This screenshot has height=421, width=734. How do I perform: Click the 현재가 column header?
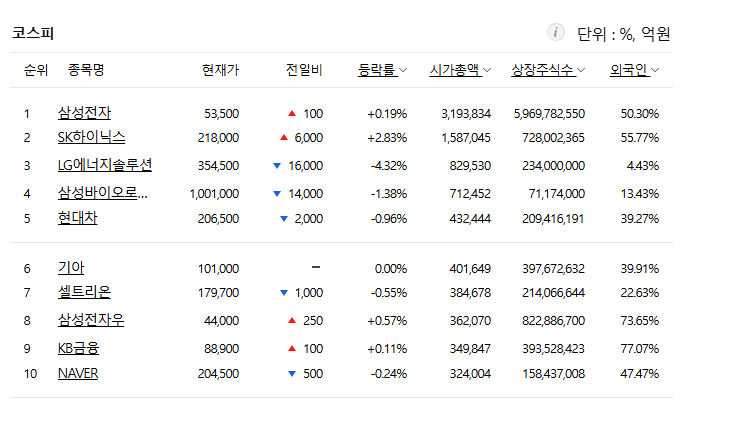(x=220, y=70)
